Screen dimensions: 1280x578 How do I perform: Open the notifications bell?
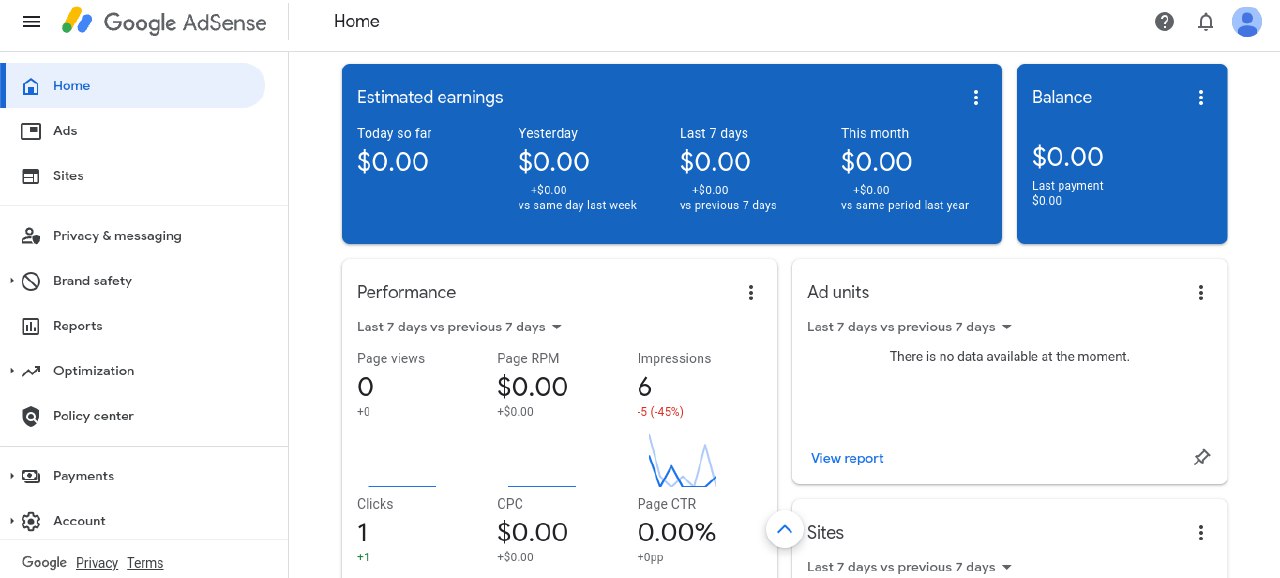tap(1206, 21)
